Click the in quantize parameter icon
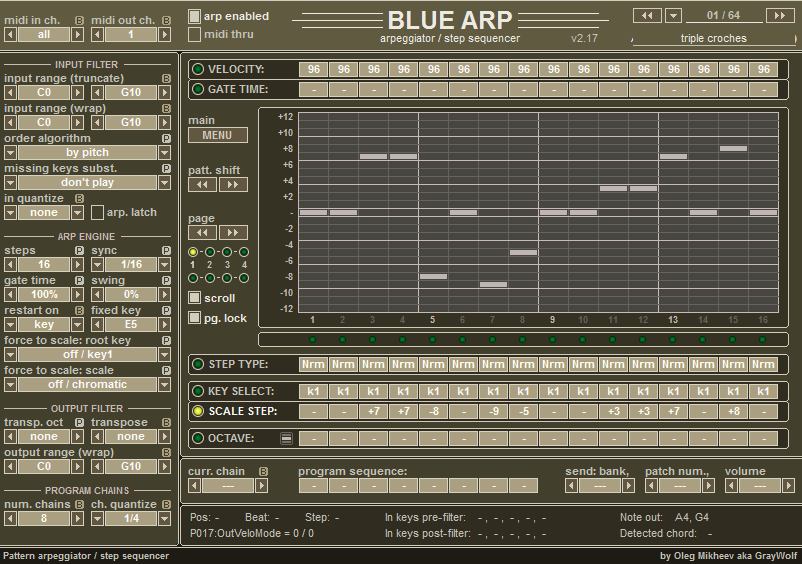802x564 pixels. point(79,198)
